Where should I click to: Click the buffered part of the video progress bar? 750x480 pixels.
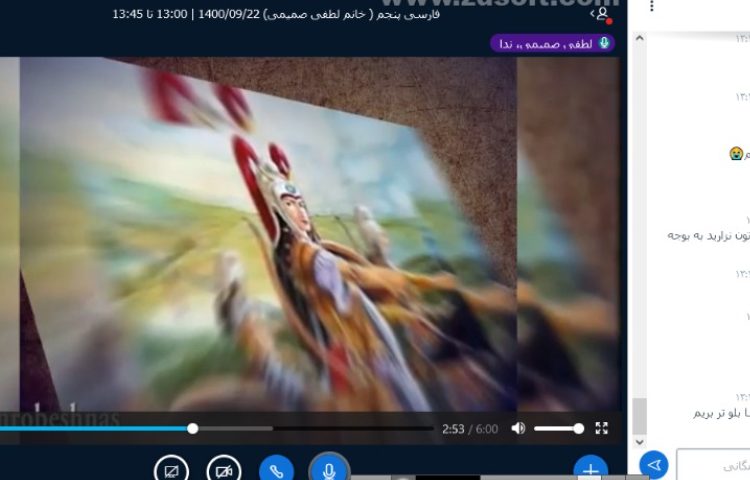point(235,428)
